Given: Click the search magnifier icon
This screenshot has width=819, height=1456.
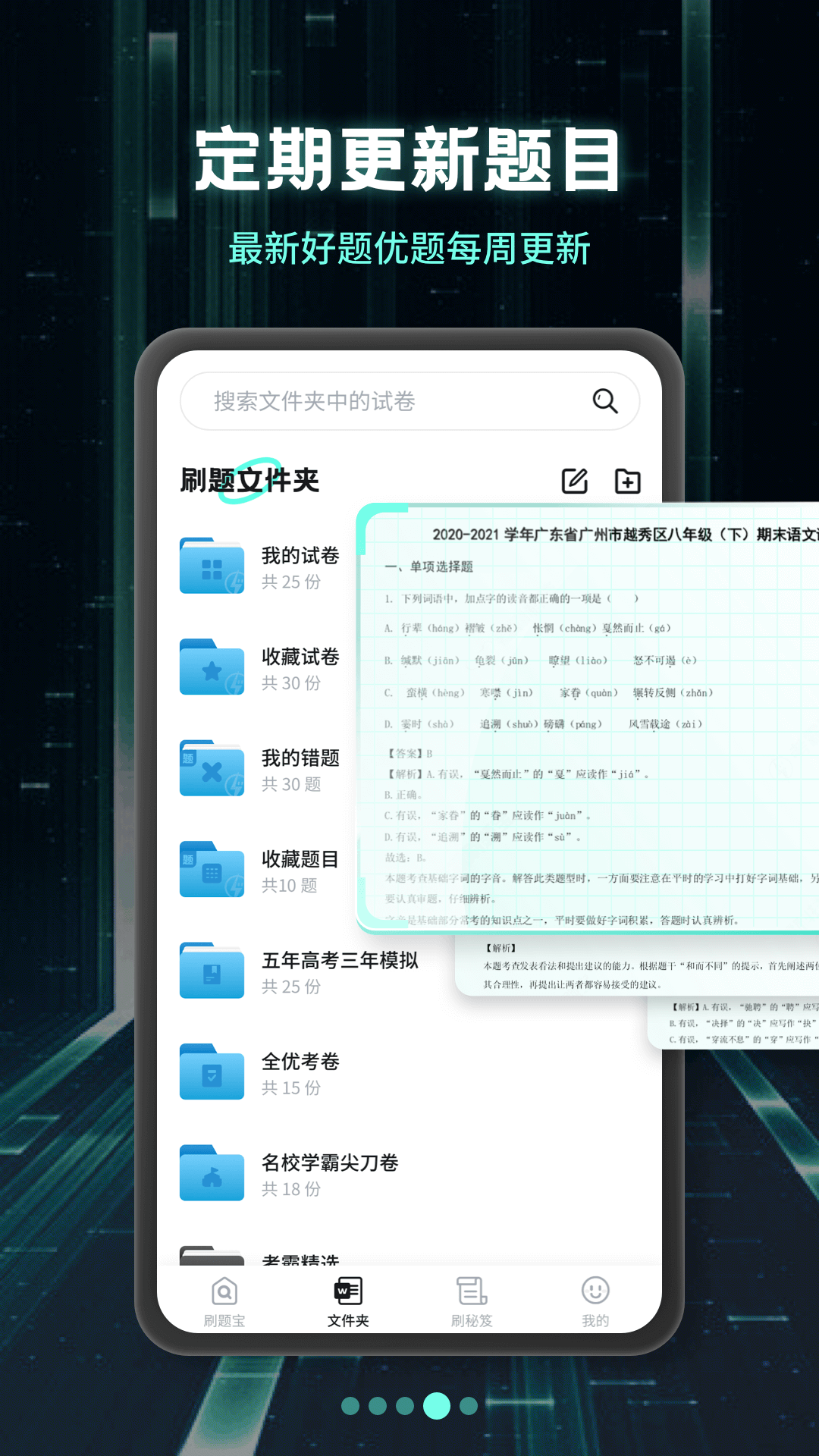Looking at the screenshot, I should pyautogui.click(x=604, y=400).
